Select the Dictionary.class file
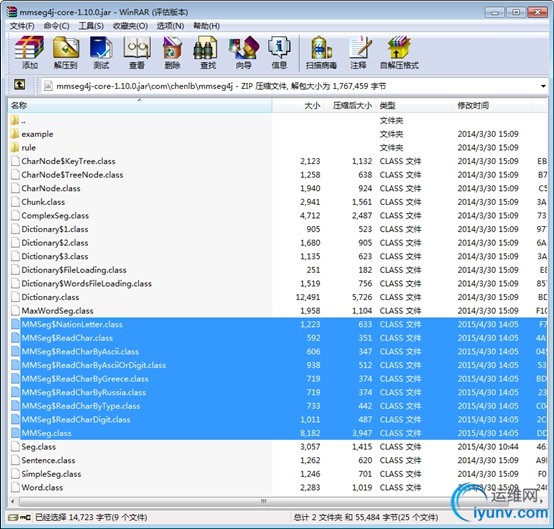This screenshot has width=554, height=529. (50, 297)
